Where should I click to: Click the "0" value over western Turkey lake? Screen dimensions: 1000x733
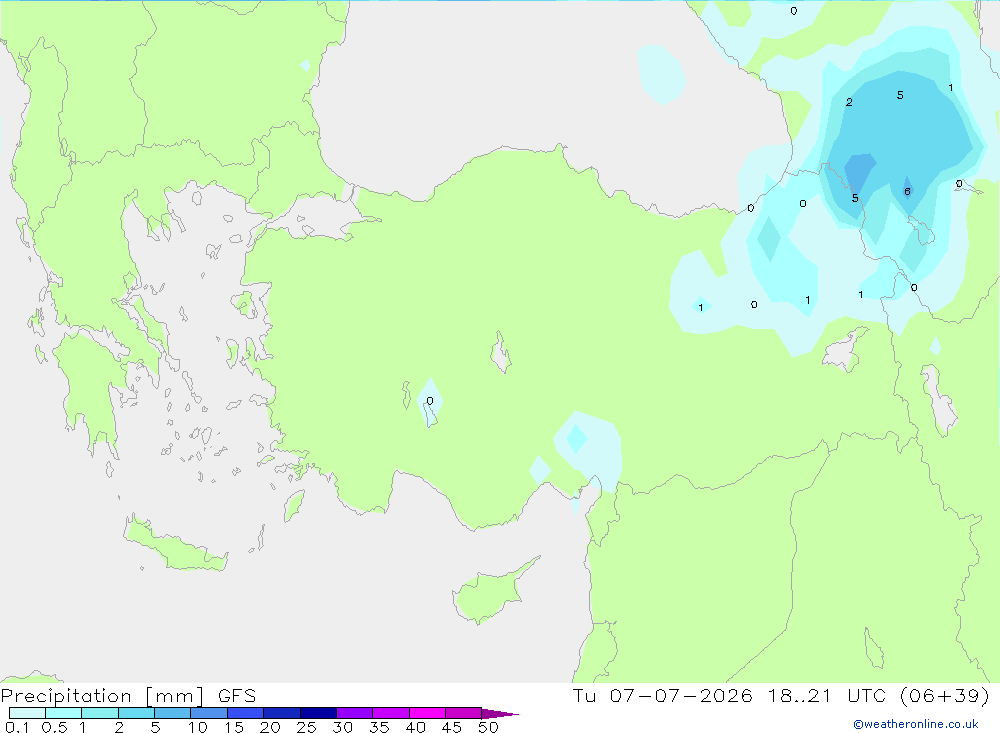point(430,401)
